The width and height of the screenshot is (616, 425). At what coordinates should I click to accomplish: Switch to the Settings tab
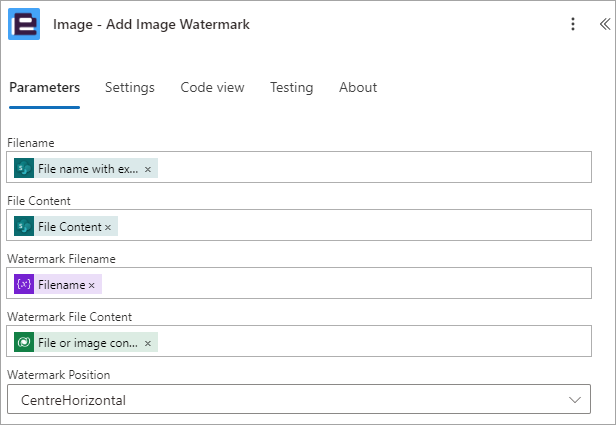click(x=130, y=87)
